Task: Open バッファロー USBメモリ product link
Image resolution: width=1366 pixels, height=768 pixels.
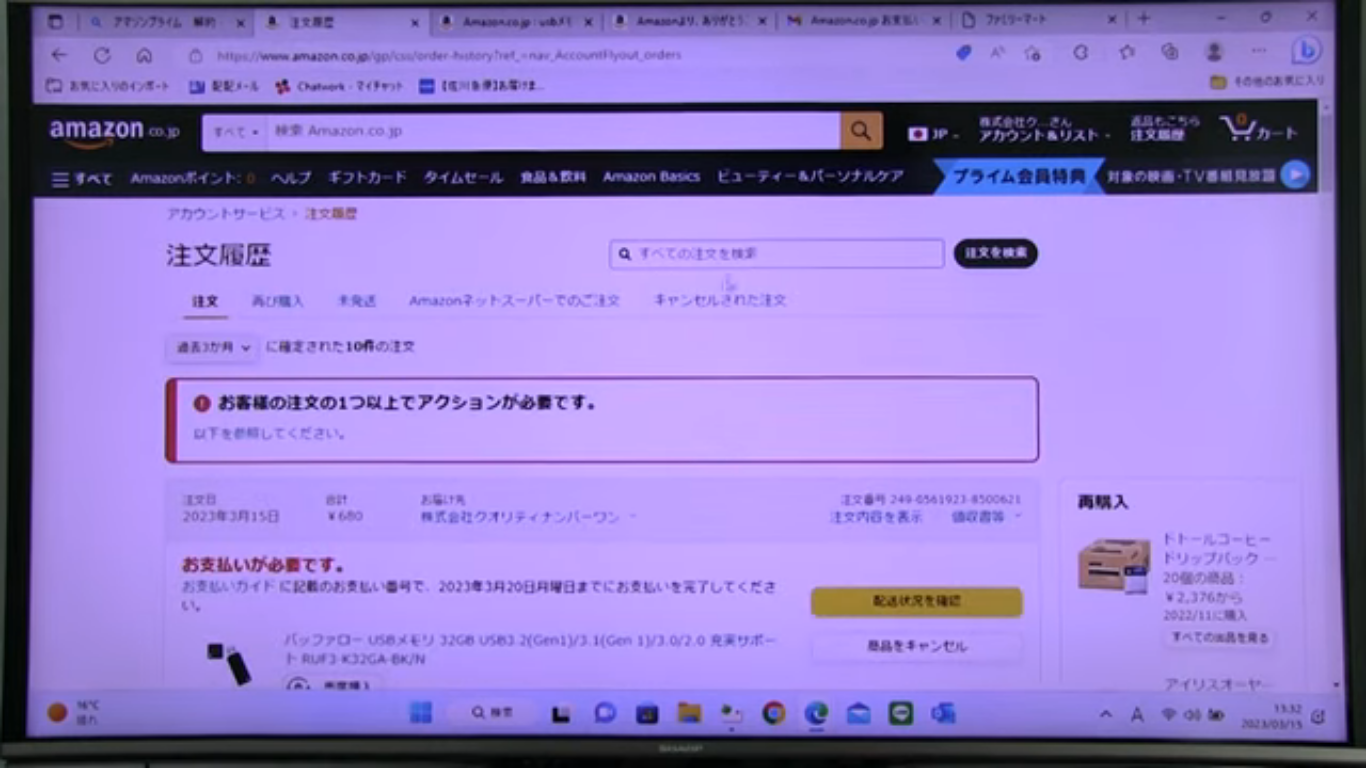Action: [528, 649]
